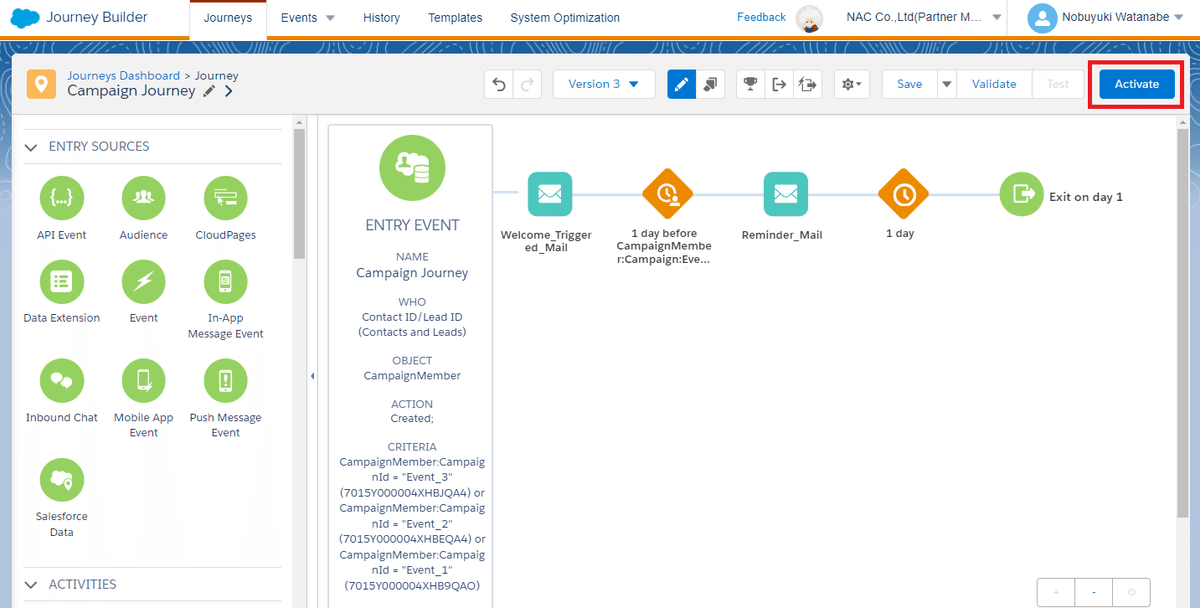Click the Campaign Journey title text
The image size is (1200, 608).
click(x=131, y=91)
